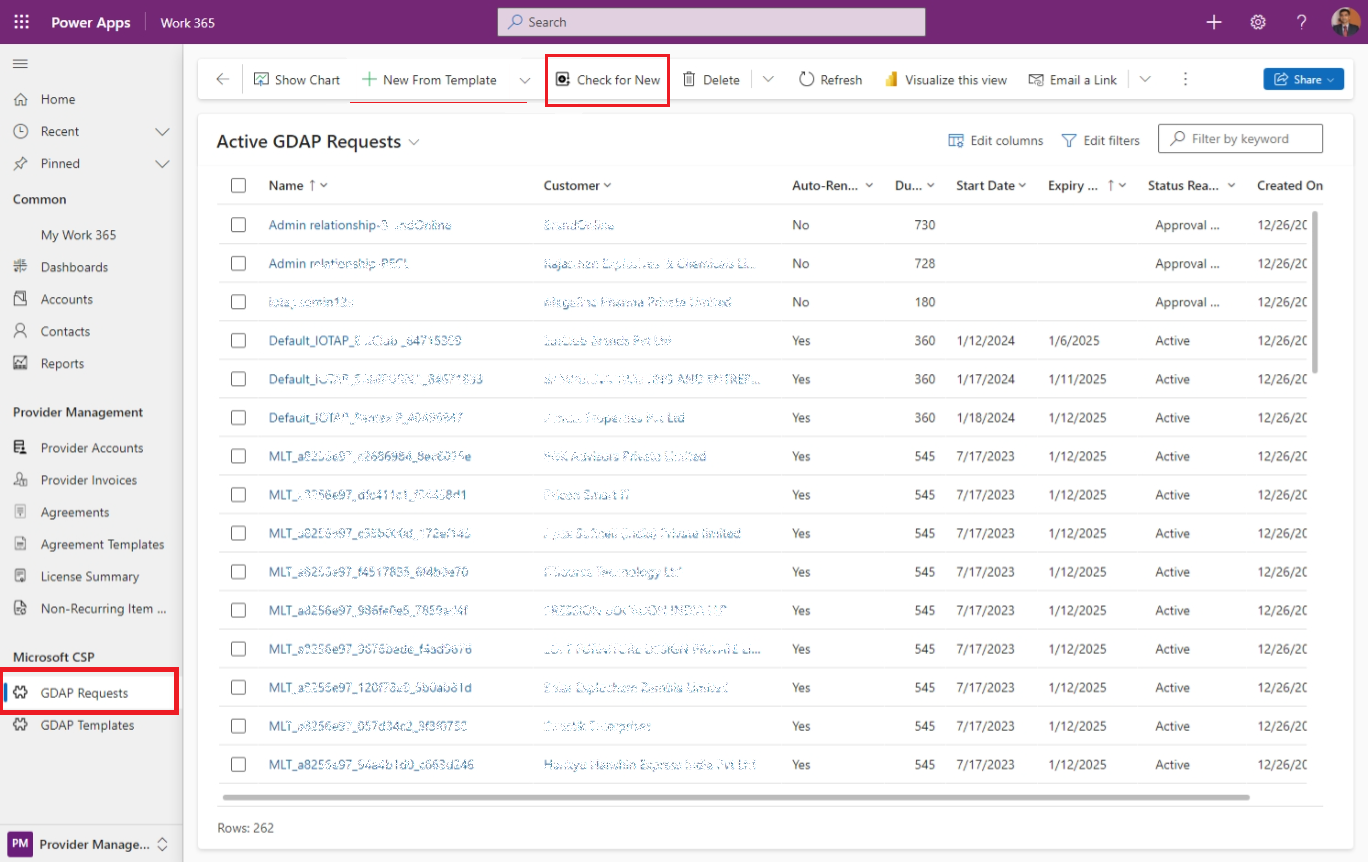
Task: Select the row with duration 730
Action: click(x=238, y=225)
